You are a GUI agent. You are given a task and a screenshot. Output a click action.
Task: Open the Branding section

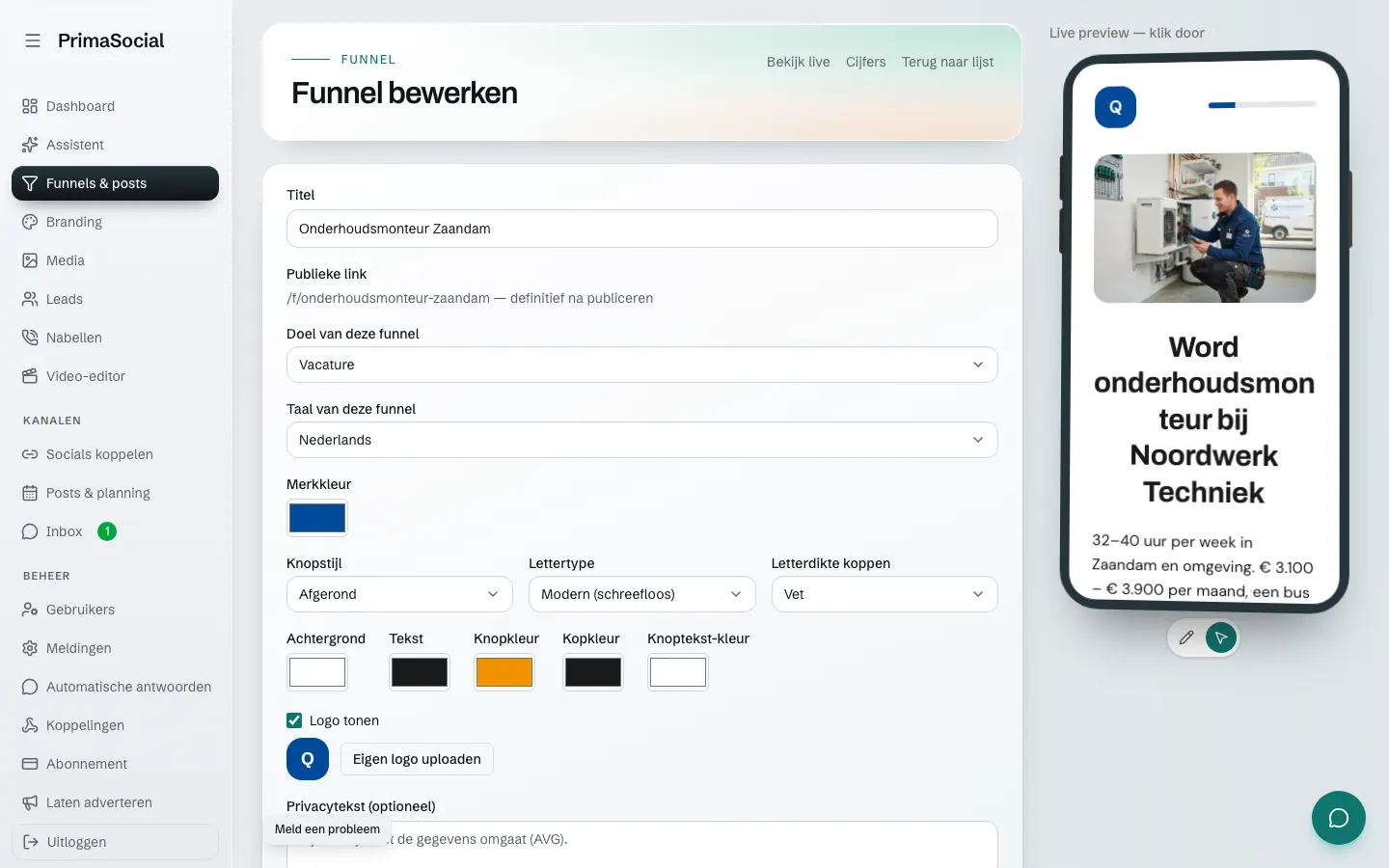(x=115, y=222)
